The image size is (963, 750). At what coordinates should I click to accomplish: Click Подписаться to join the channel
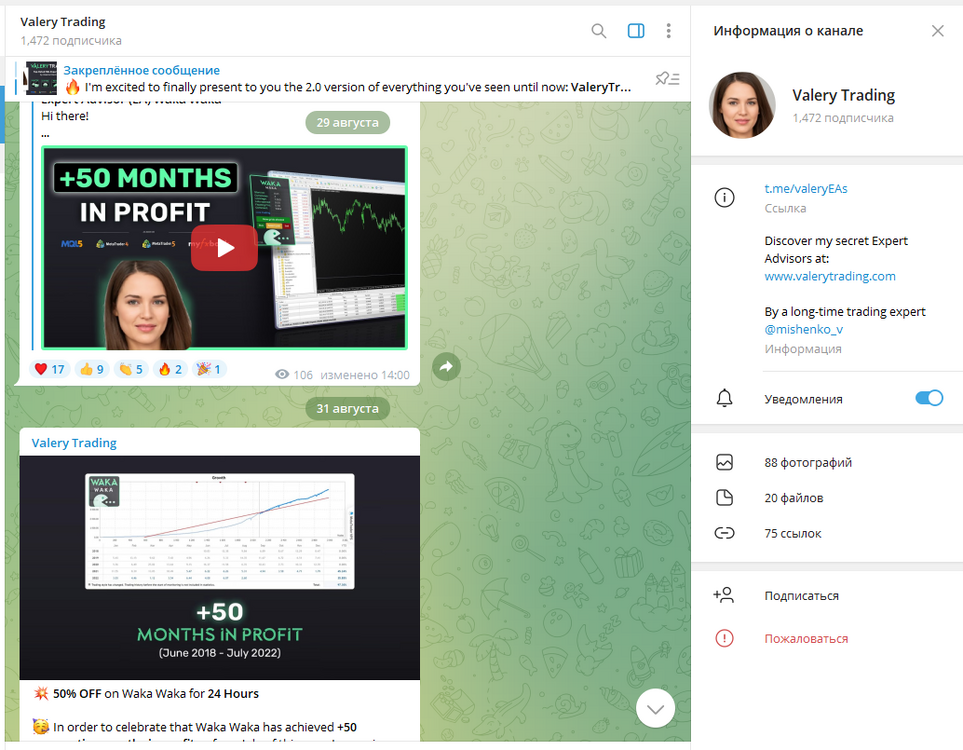point(801,596)
